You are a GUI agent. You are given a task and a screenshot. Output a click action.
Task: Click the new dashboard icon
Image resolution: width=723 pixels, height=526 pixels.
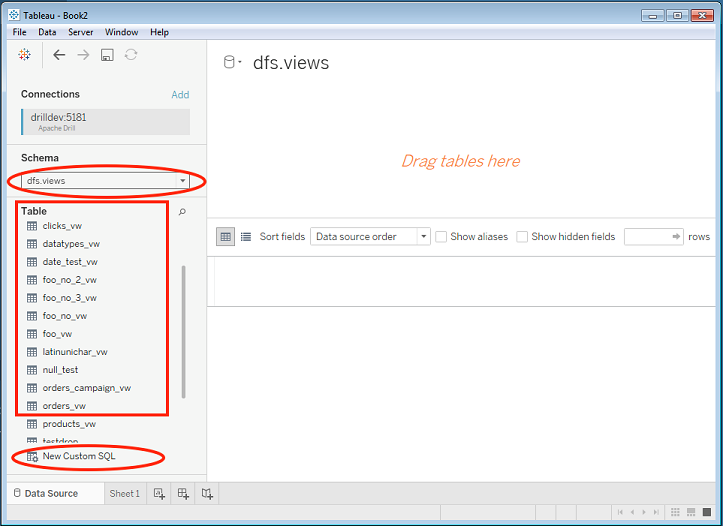(x=183, y=494)
